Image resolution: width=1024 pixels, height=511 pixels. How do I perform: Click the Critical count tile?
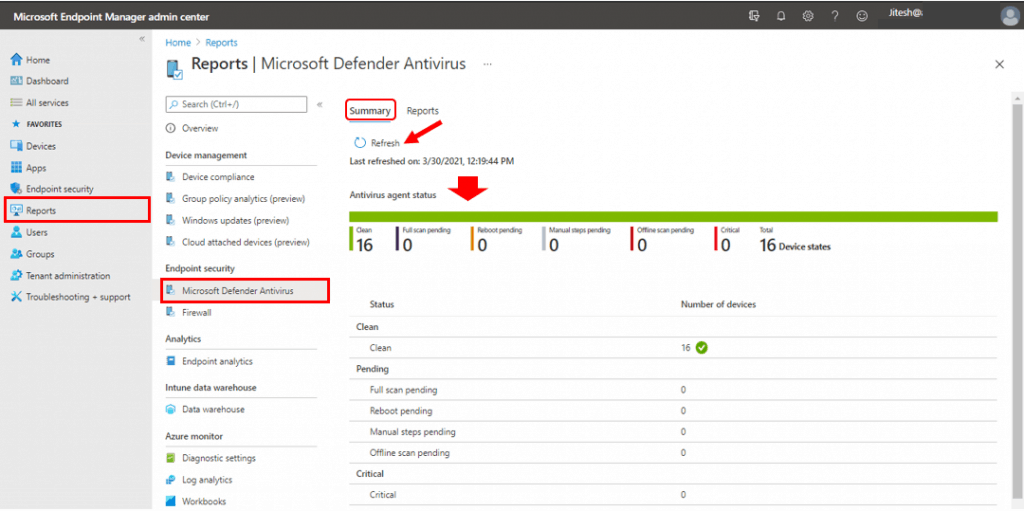point(728,239)
